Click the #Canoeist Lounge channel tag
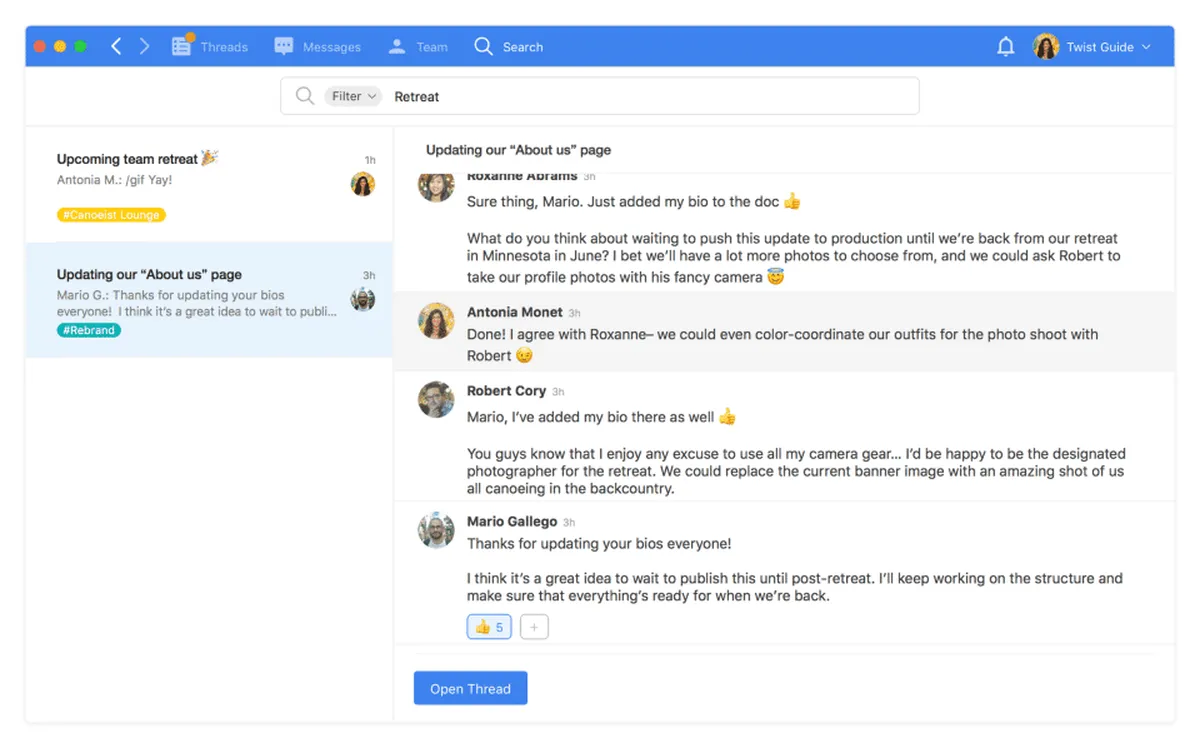This screenshot has width=1200, height=748. [x=111, y=215]
